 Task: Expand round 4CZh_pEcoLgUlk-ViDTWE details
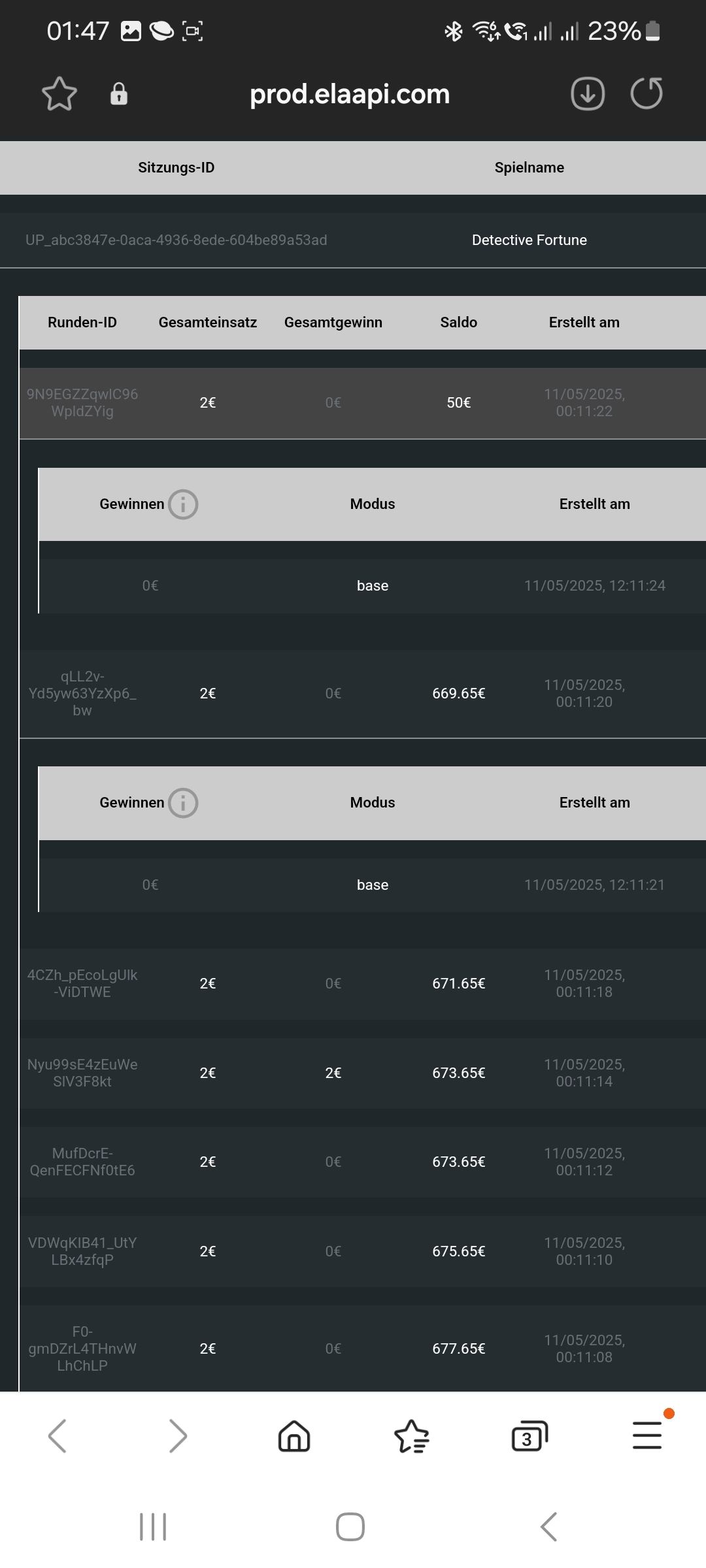click(x=362, y=983)
